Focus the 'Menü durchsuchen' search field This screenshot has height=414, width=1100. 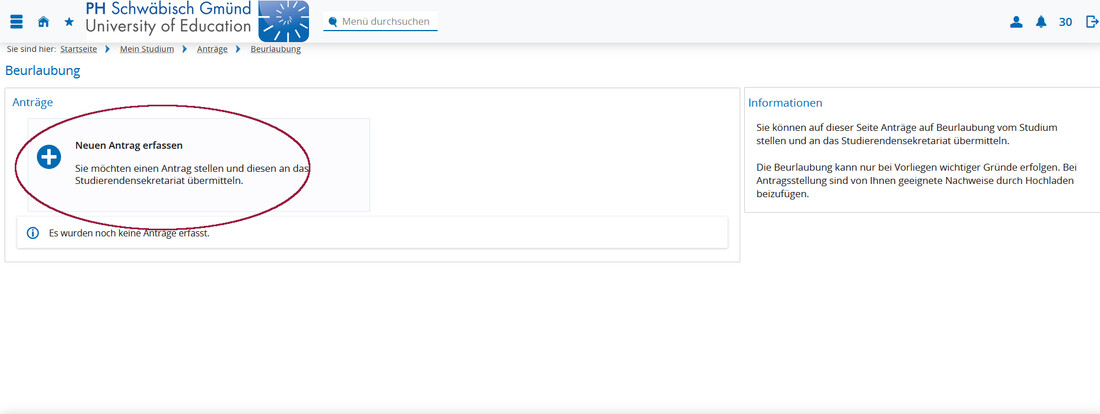(388, 22)
